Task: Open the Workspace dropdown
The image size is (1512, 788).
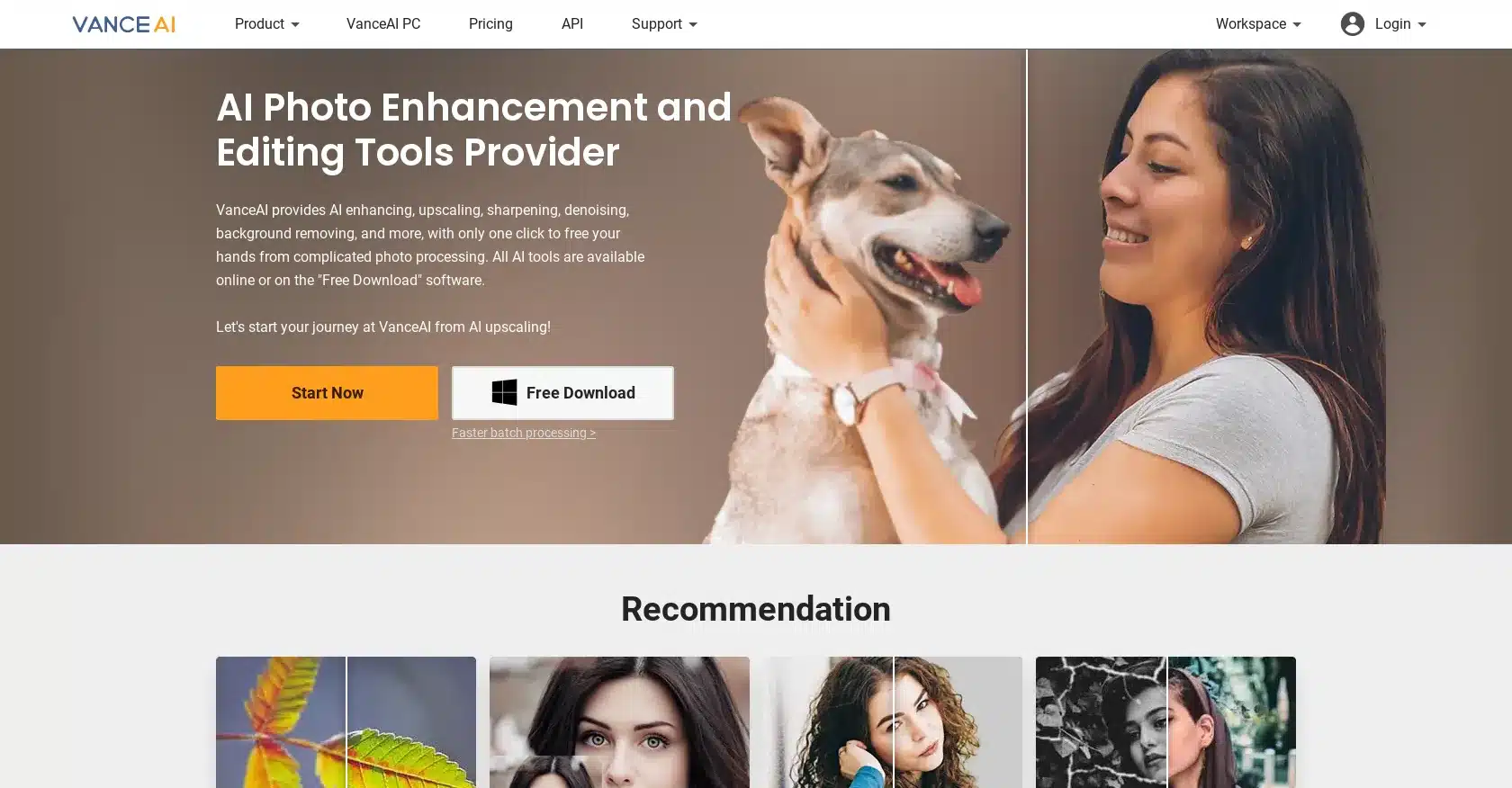Action: click(x=1258, y=24)
